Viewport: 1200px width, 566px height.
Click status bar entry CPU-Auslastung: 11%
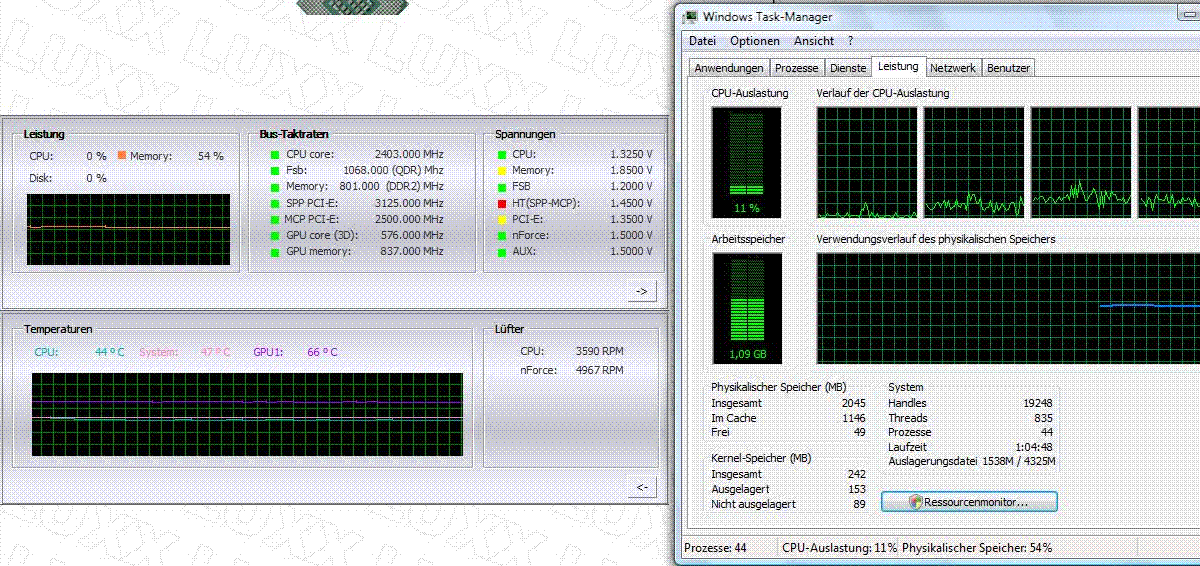tap(840, 548)
